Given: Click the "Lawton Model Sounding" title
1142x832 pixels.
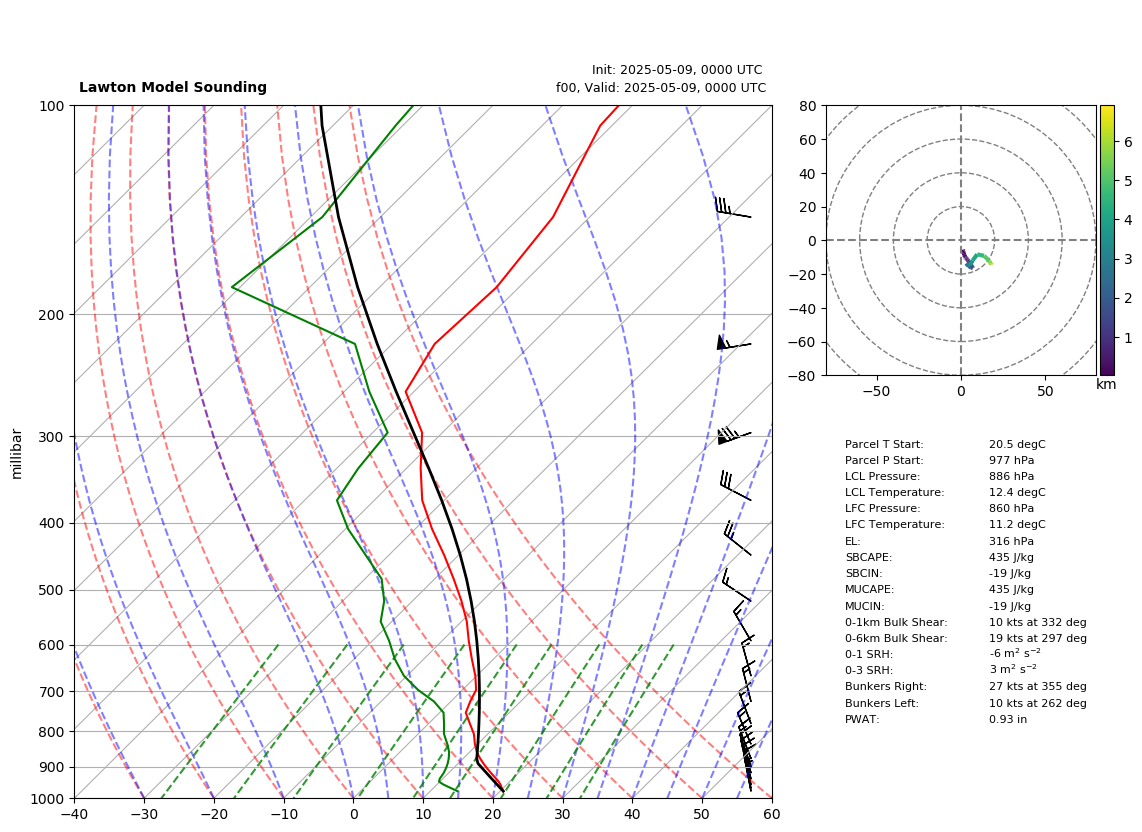Looking at the screenshot, I should (173, 87).
